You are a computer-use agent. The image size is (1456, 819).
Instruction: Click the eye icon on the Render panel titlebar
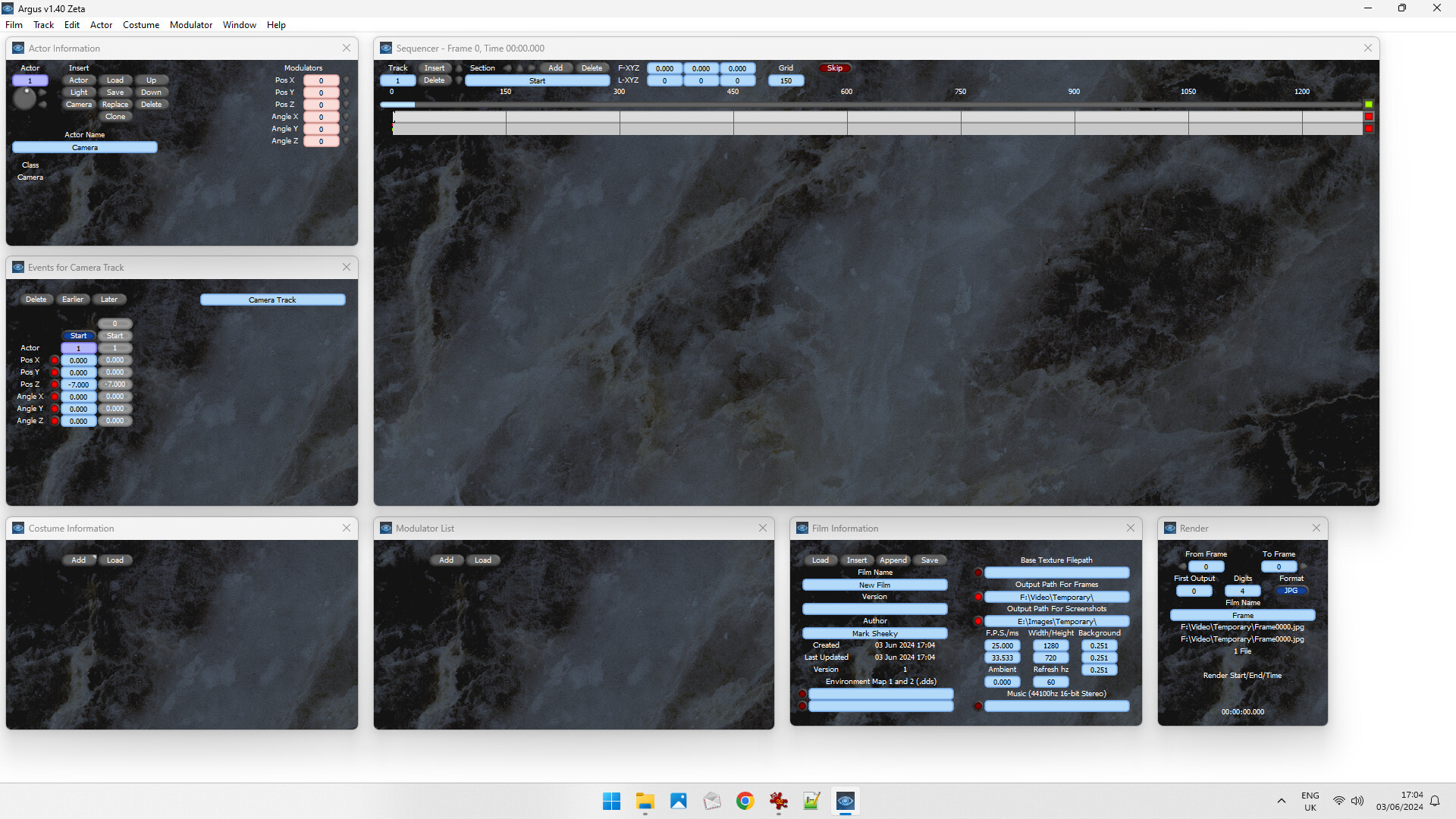[1170, 528]
